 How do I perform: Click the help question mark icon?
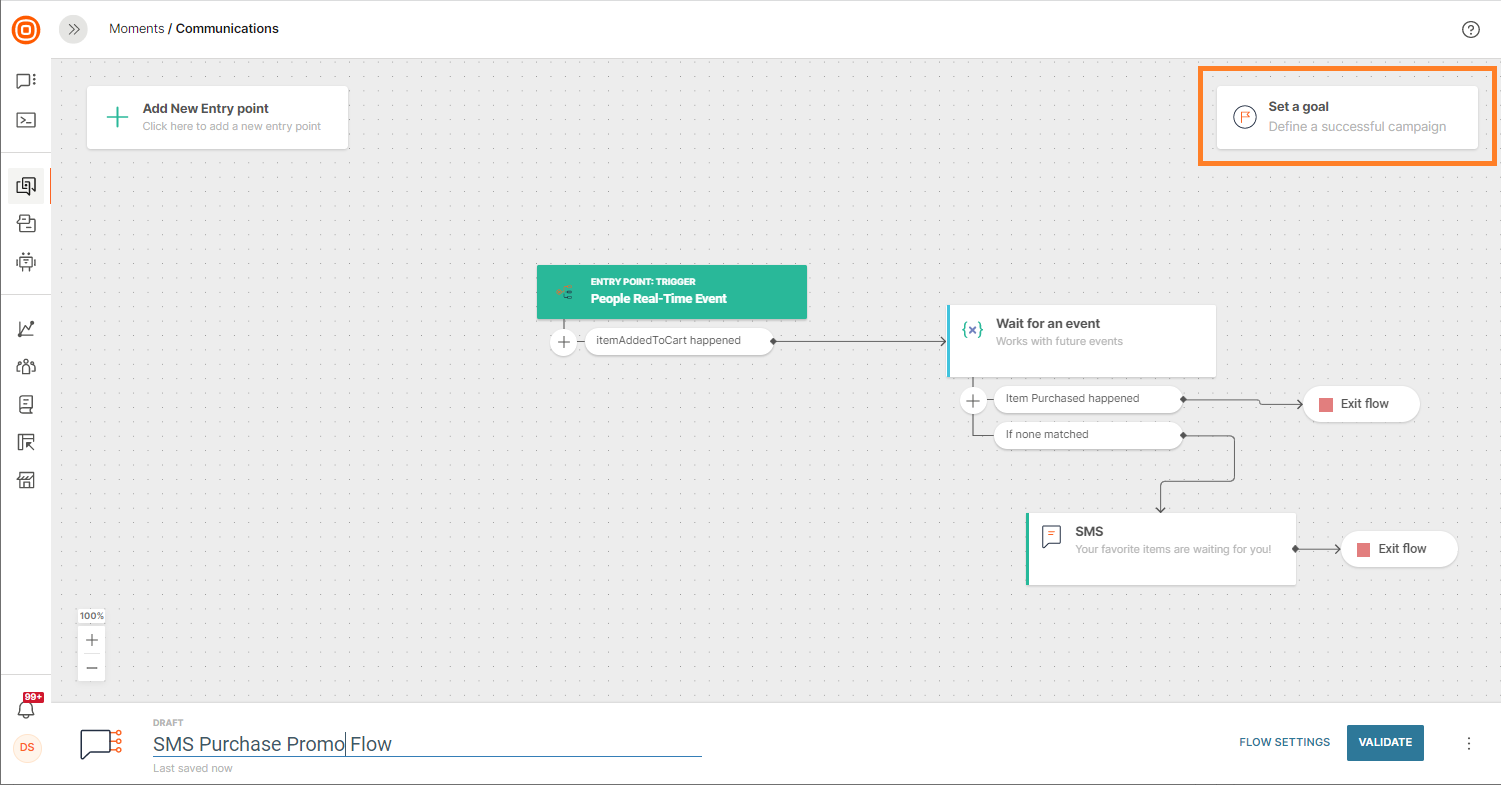tap(1470, 29)
